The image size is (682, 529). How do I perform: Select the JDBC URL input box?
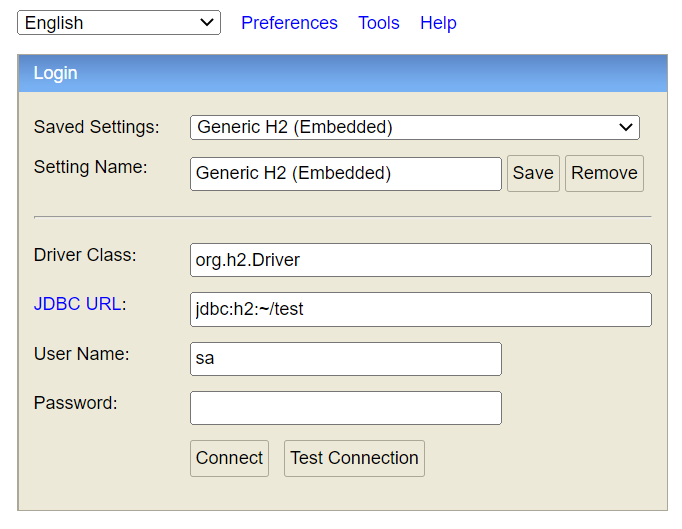click(x=421, y=309)
